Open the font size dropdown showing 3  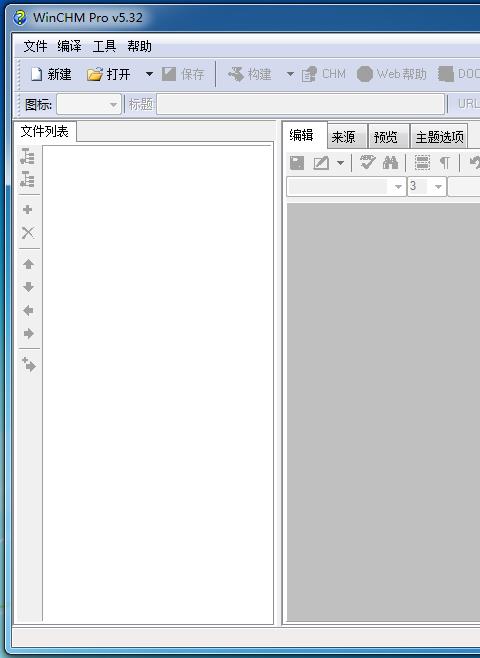tap(426, 186)
